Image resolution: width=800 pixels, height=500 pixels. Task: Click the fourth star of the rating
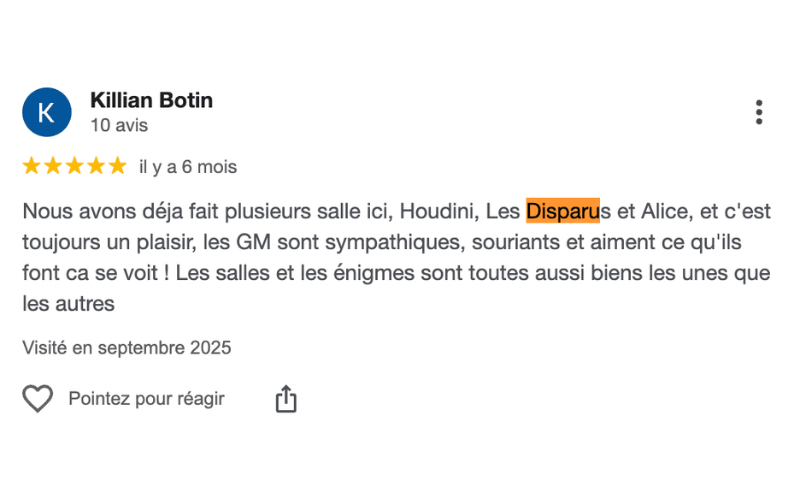click(96, 166)
